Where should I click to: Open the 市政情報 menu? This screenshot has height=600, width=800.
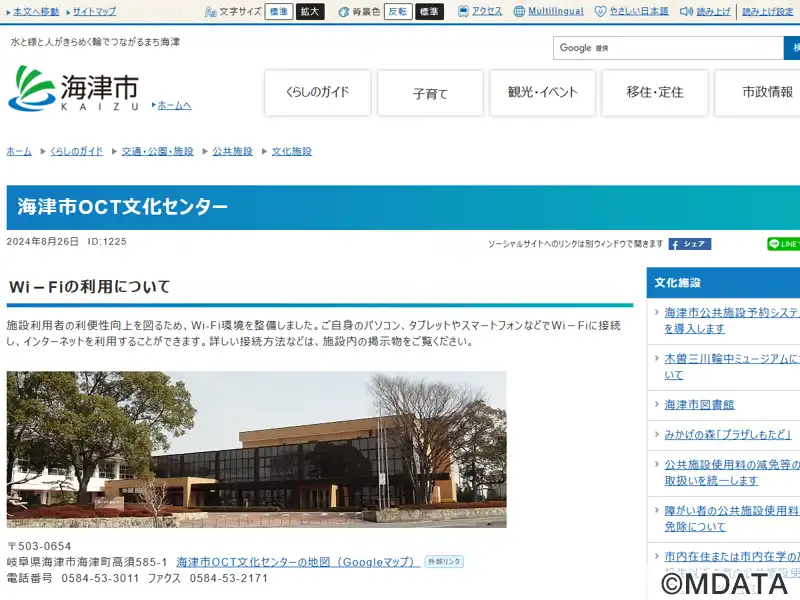[x=758, y=93]
